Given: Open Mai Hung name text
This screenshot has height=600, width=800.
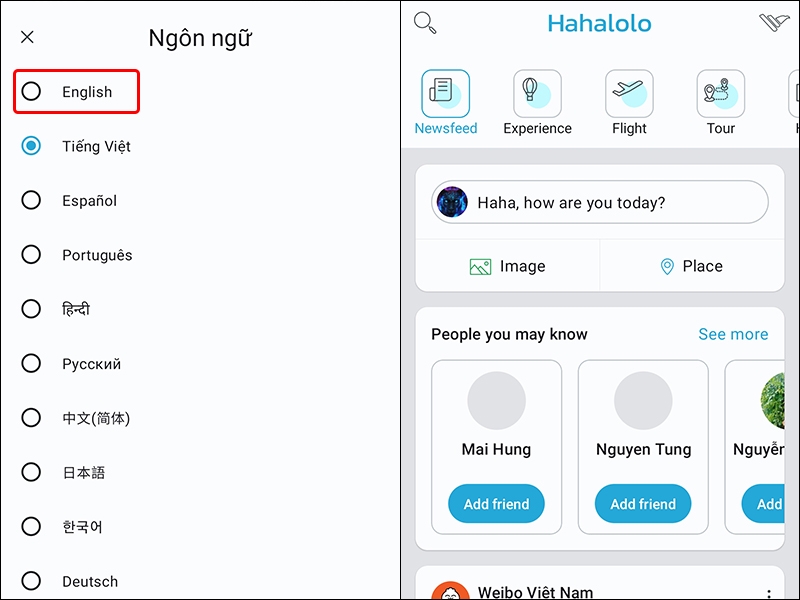Looking at the screenshot, I should pos(496,449).
